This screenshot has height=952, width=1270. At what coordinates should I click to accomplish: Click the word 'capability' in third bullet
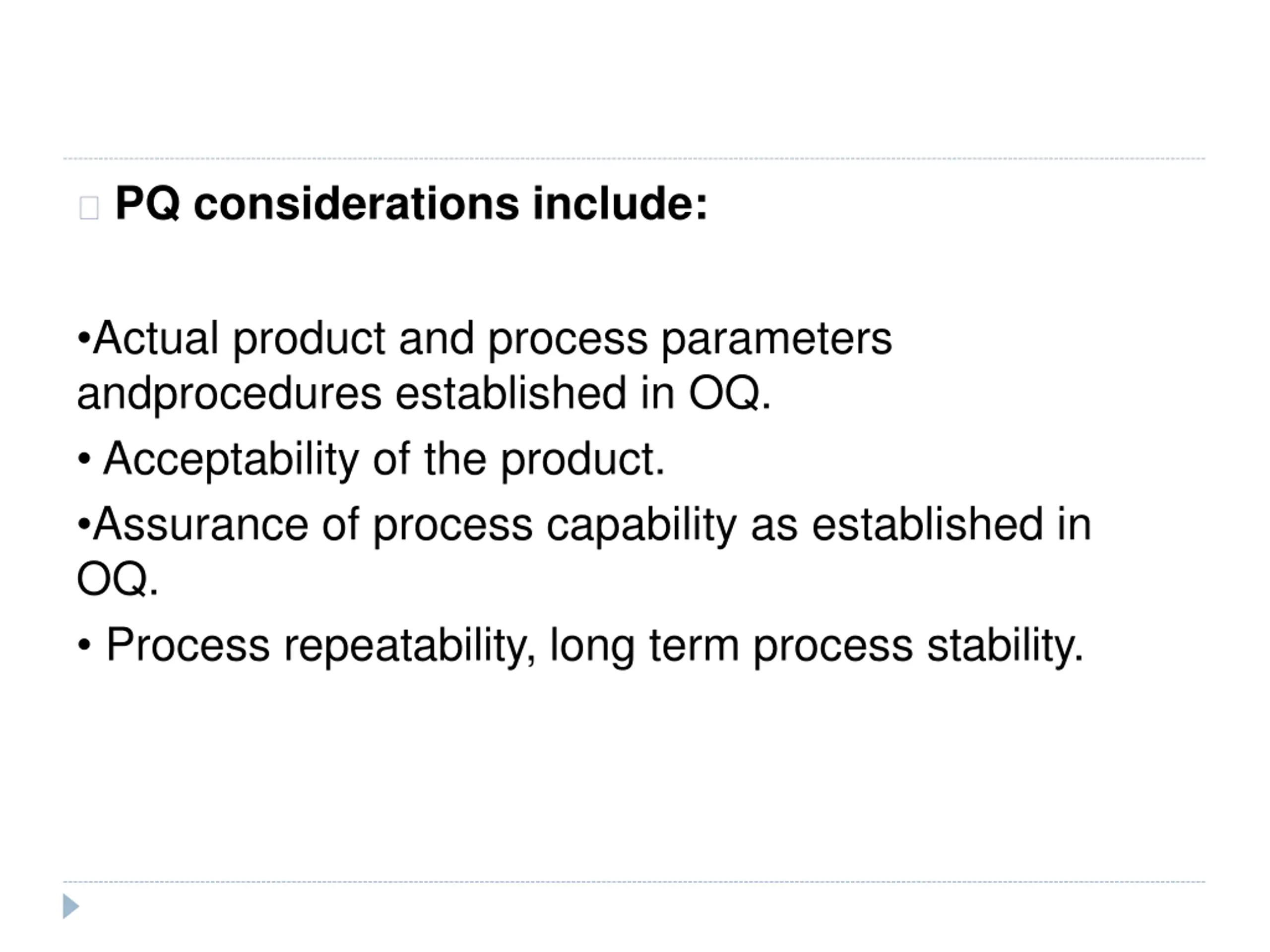[641, 526]
